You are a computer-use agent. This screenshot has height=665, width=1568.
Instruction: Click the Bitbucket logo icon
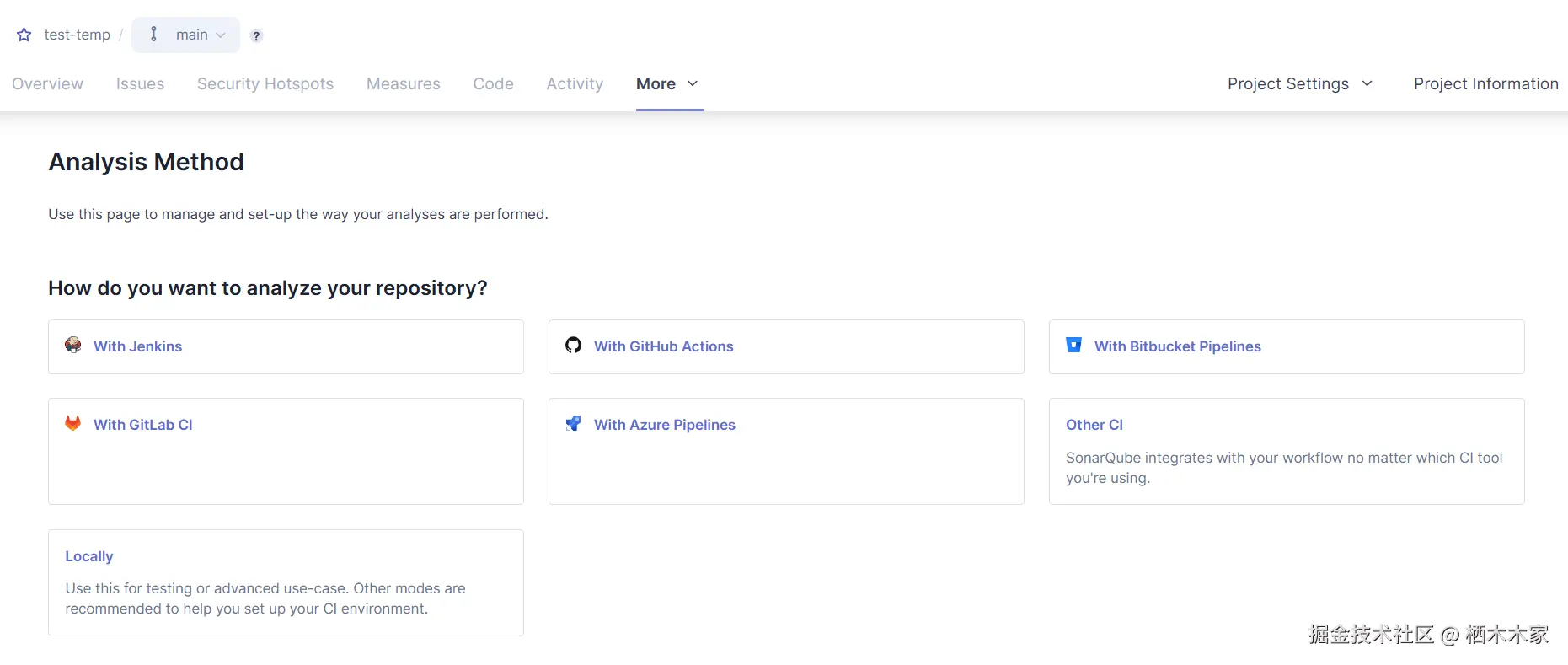point(1073,345)
